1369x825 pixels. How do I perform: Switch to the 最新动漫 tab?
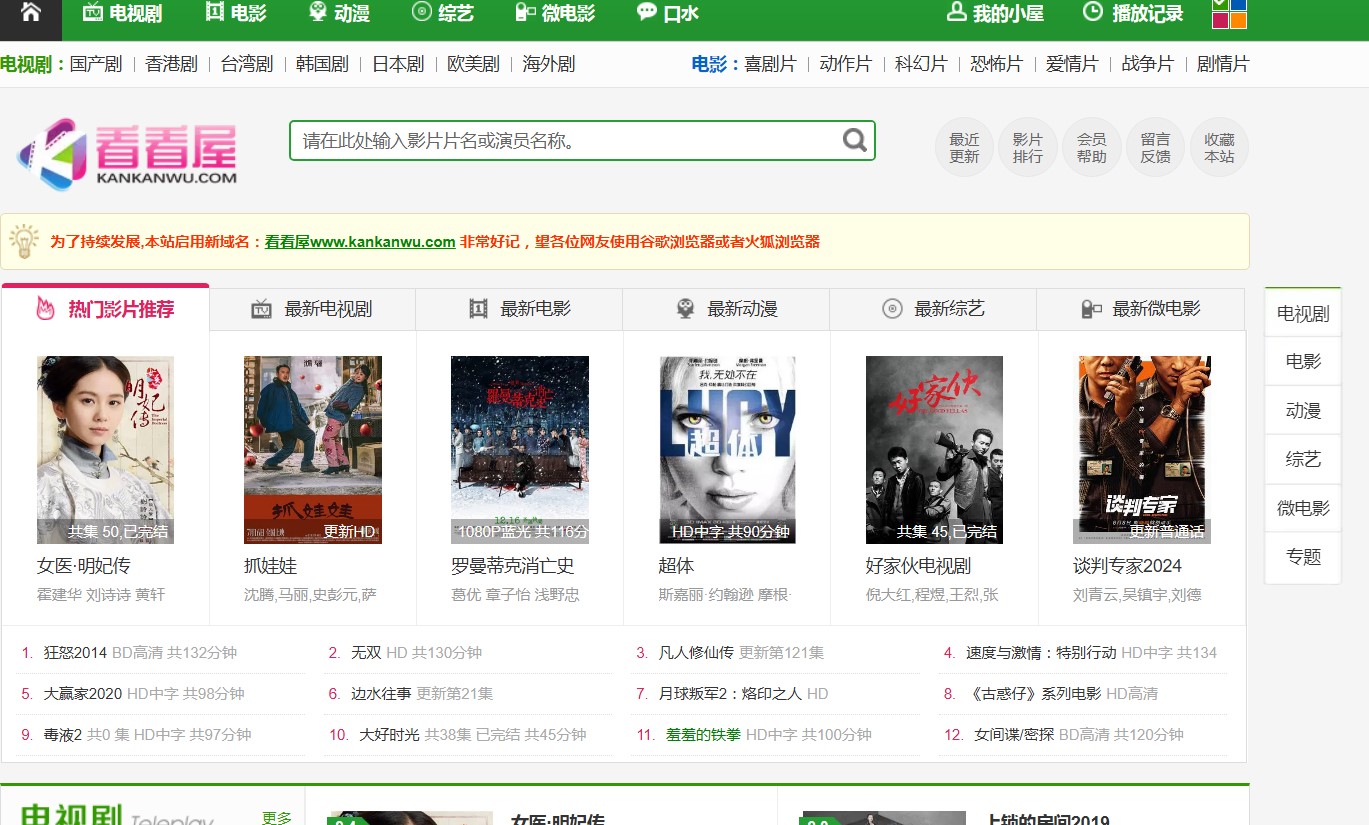tap(726, 309)
